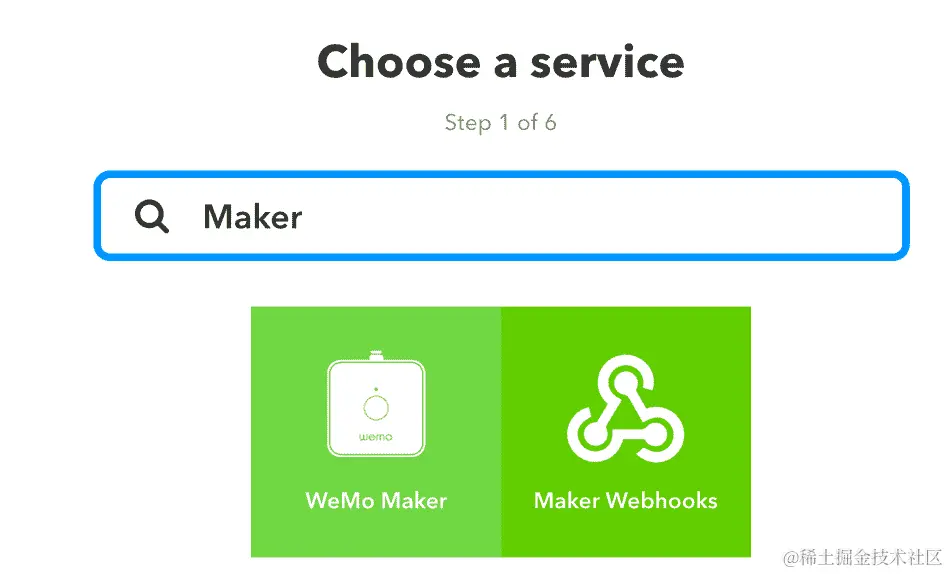This screenshot has width=949, height=574.
Task: Click the 'Maker Webhooks' label
Action: click(625, 501)
